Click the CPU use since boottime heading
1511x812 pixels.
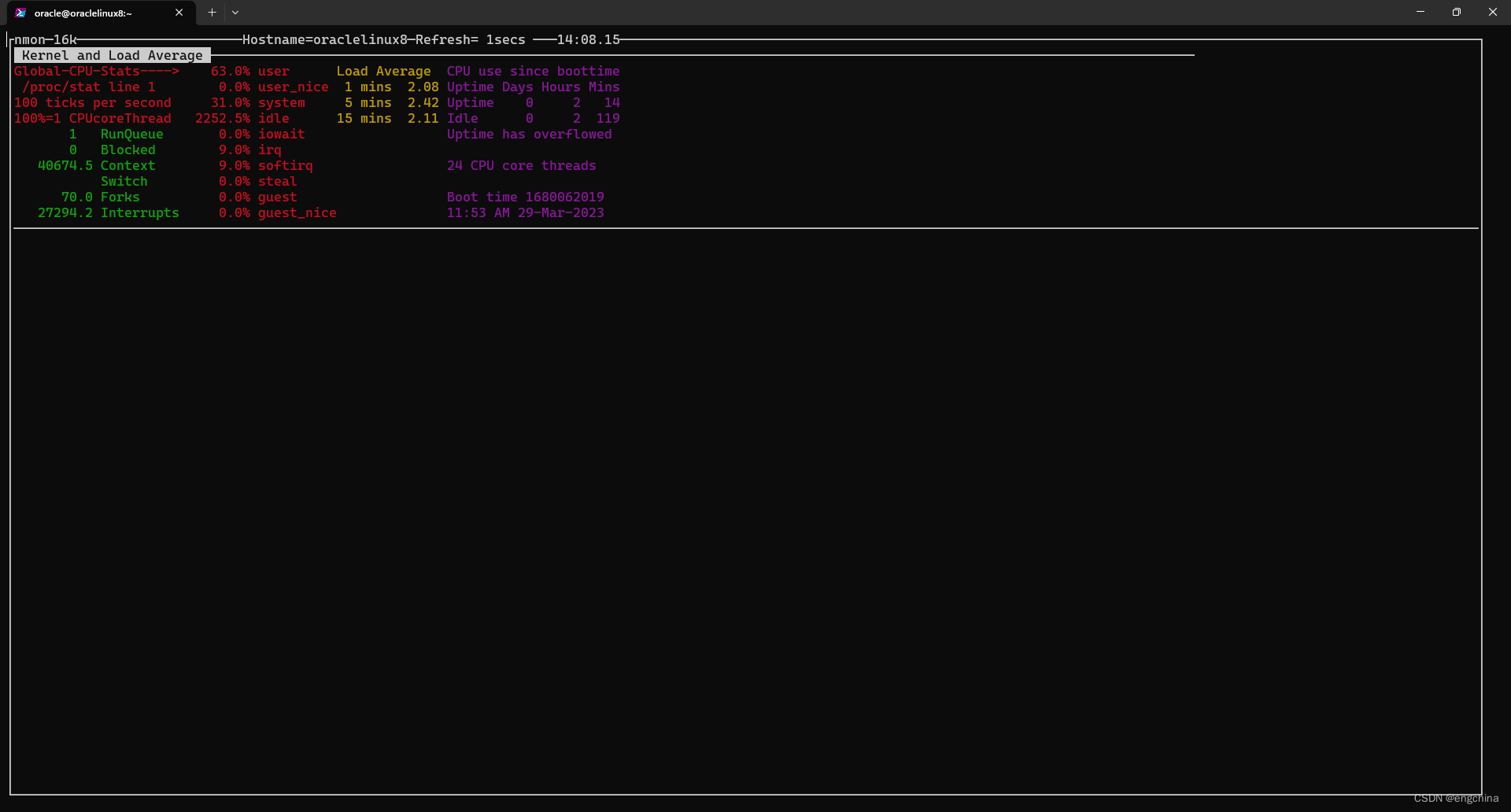pyautogui.click(x=534, y=71)
